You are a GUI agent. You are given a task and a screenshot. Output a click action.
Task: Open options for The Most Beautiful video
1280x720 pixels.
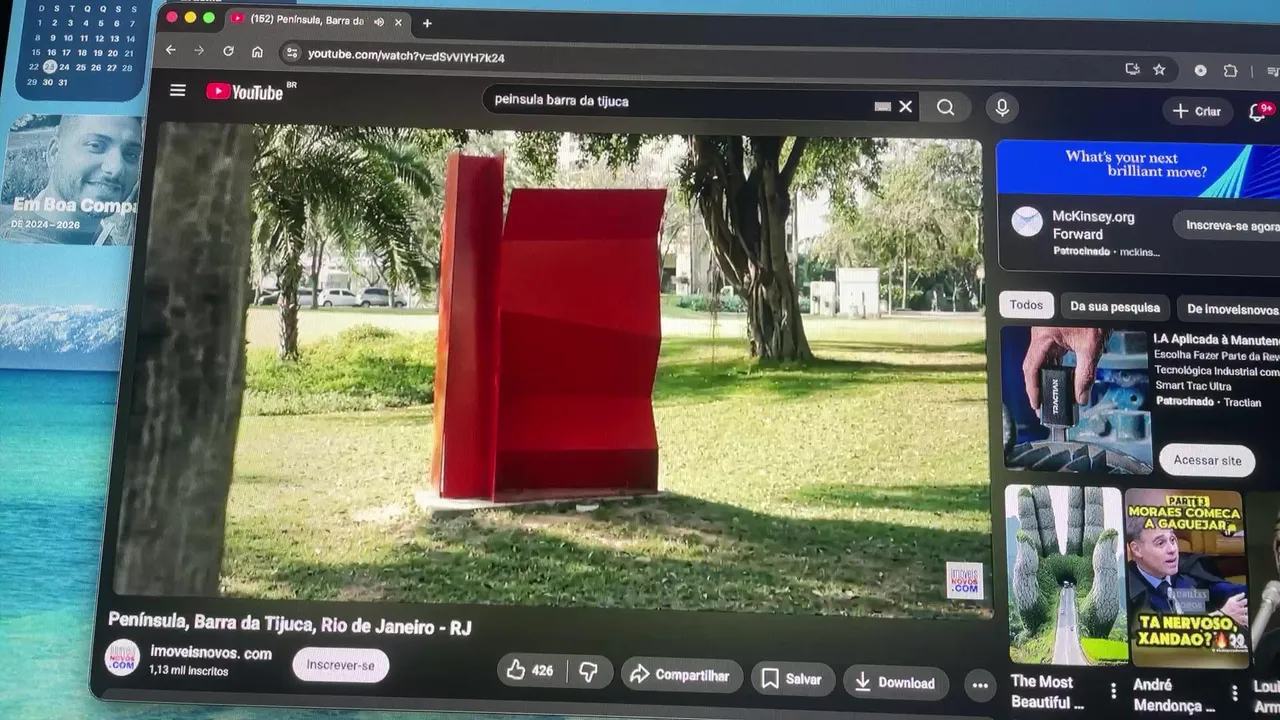coord(1113,690)
